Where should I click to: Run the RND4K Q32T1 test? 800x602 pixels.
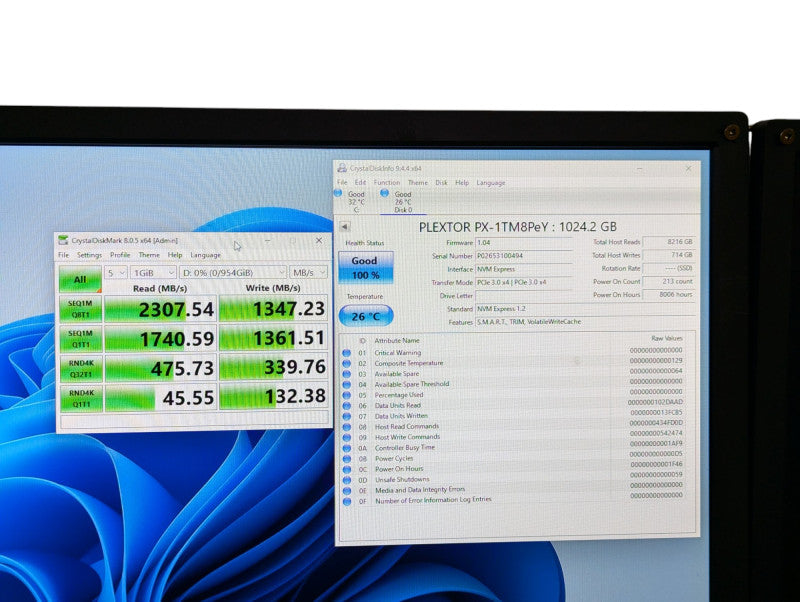(x=81, y=368)
